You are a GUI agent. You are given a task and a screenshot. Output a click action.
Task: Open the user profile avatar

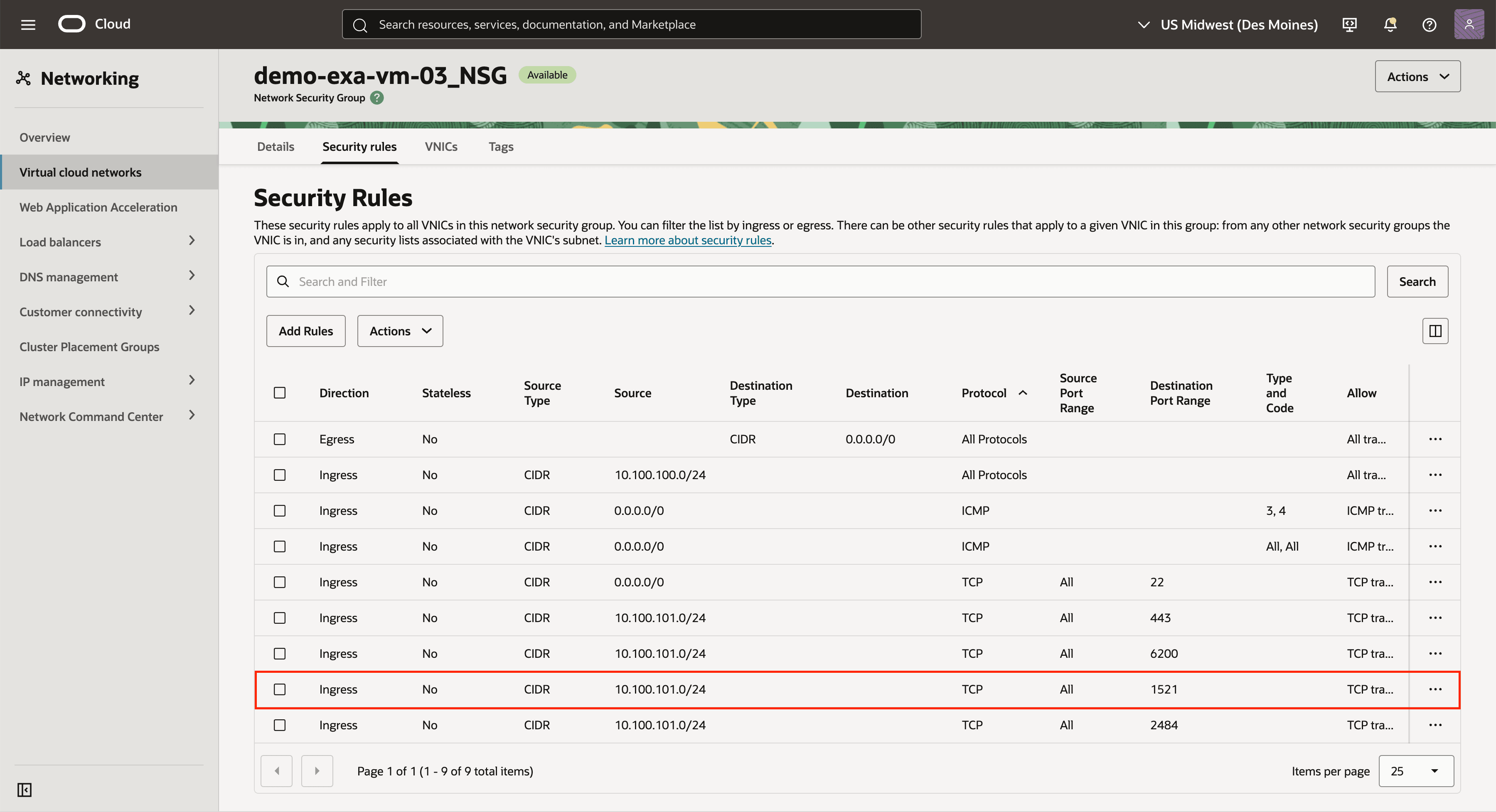[1469, 25]
